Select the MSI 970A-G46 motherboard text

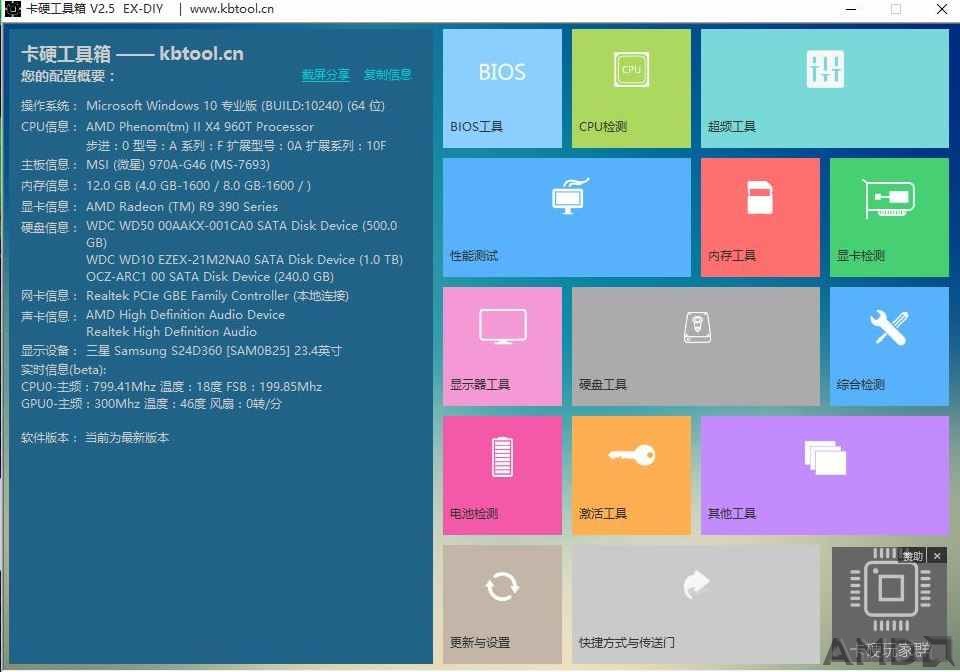pyautogui.click(x=178, y=165)
